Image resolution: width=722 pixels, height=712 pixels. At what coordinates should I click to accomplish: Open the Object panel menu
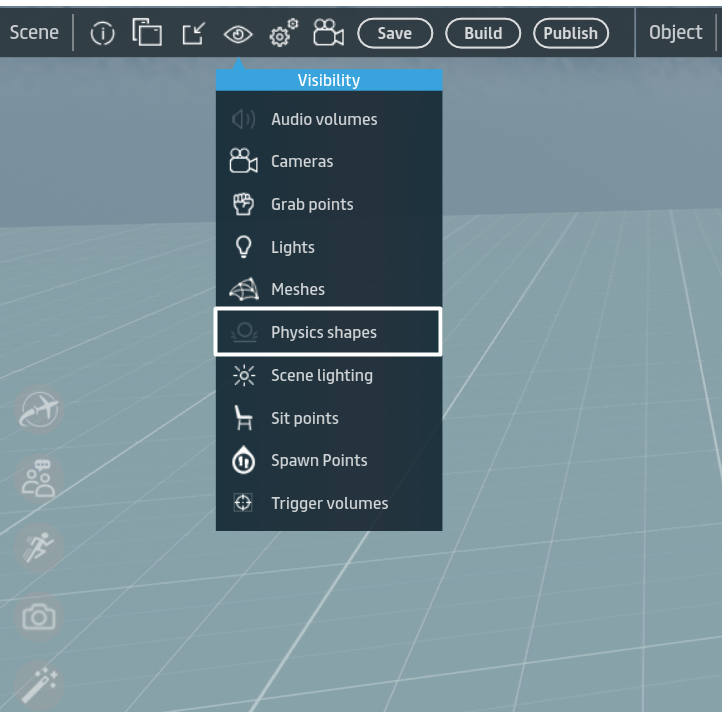675,33
